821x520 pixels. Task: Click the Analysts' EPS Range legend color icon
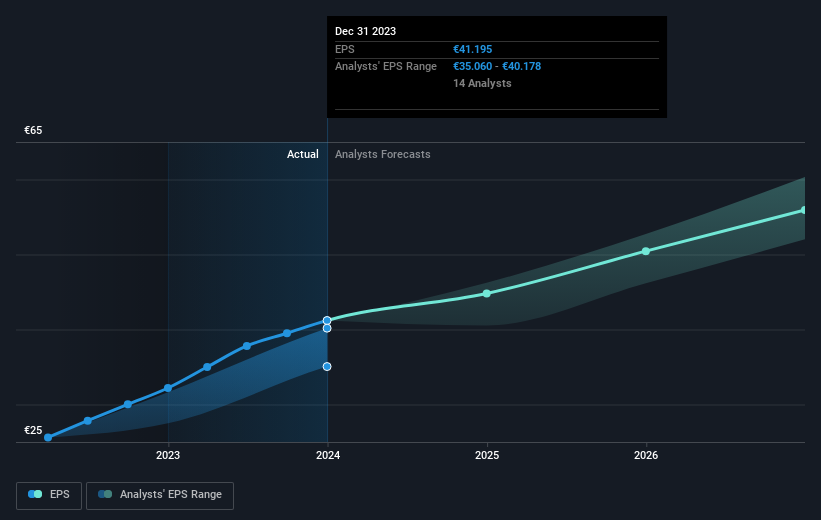coord(105,494)
